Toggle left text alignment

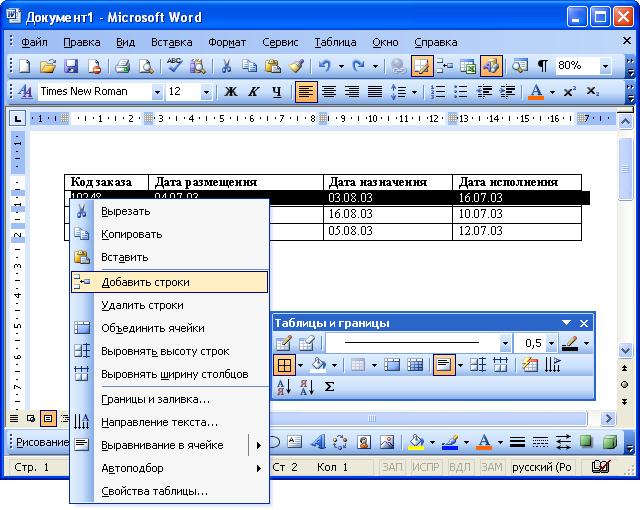pos(306,91)
